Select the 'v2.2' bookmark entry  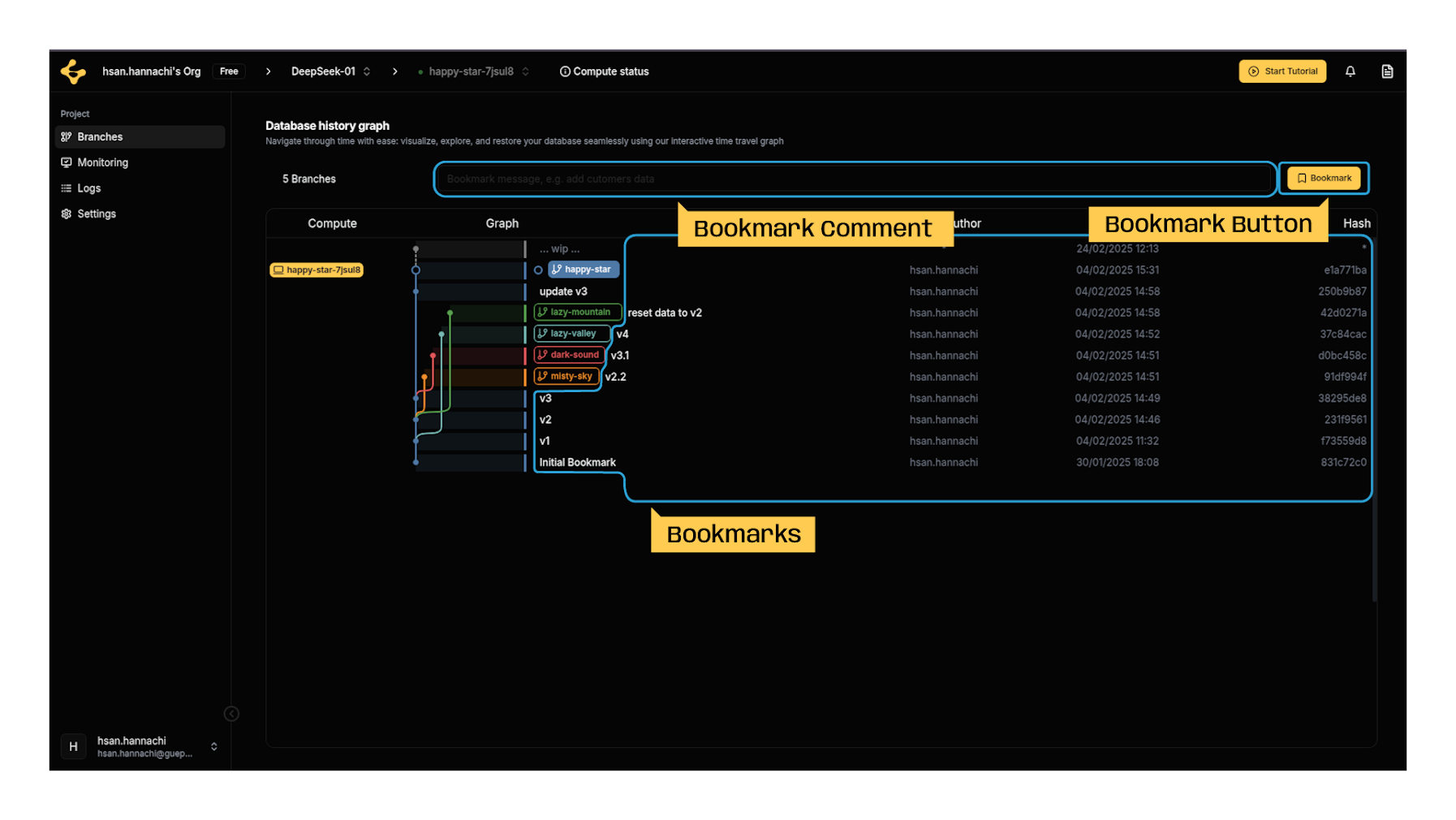615,377
